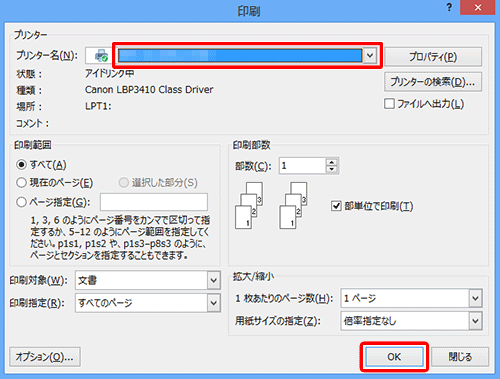The height and width of the screenshot is (379, 500).
Task: Click the 印刷 dialog title text
Action: (249, 11)
